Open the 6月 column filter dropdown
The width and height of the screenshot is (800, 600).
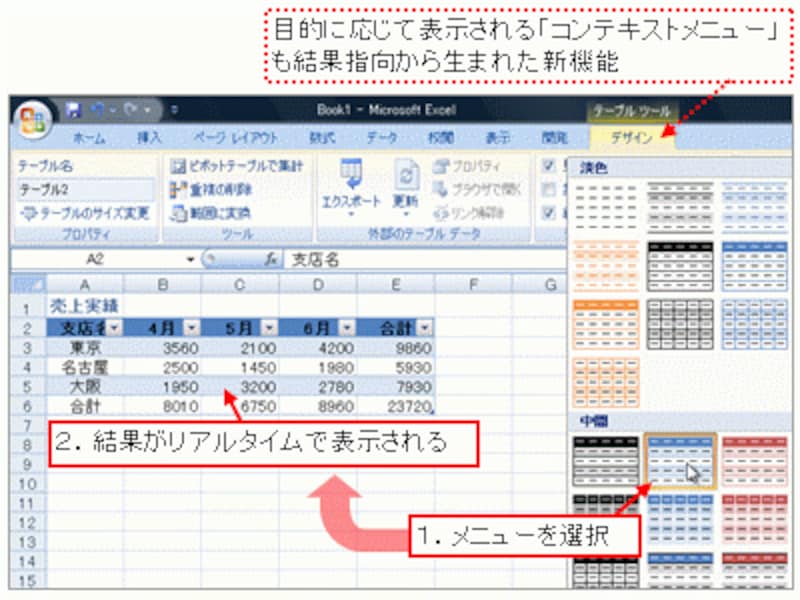pos(347,327)
